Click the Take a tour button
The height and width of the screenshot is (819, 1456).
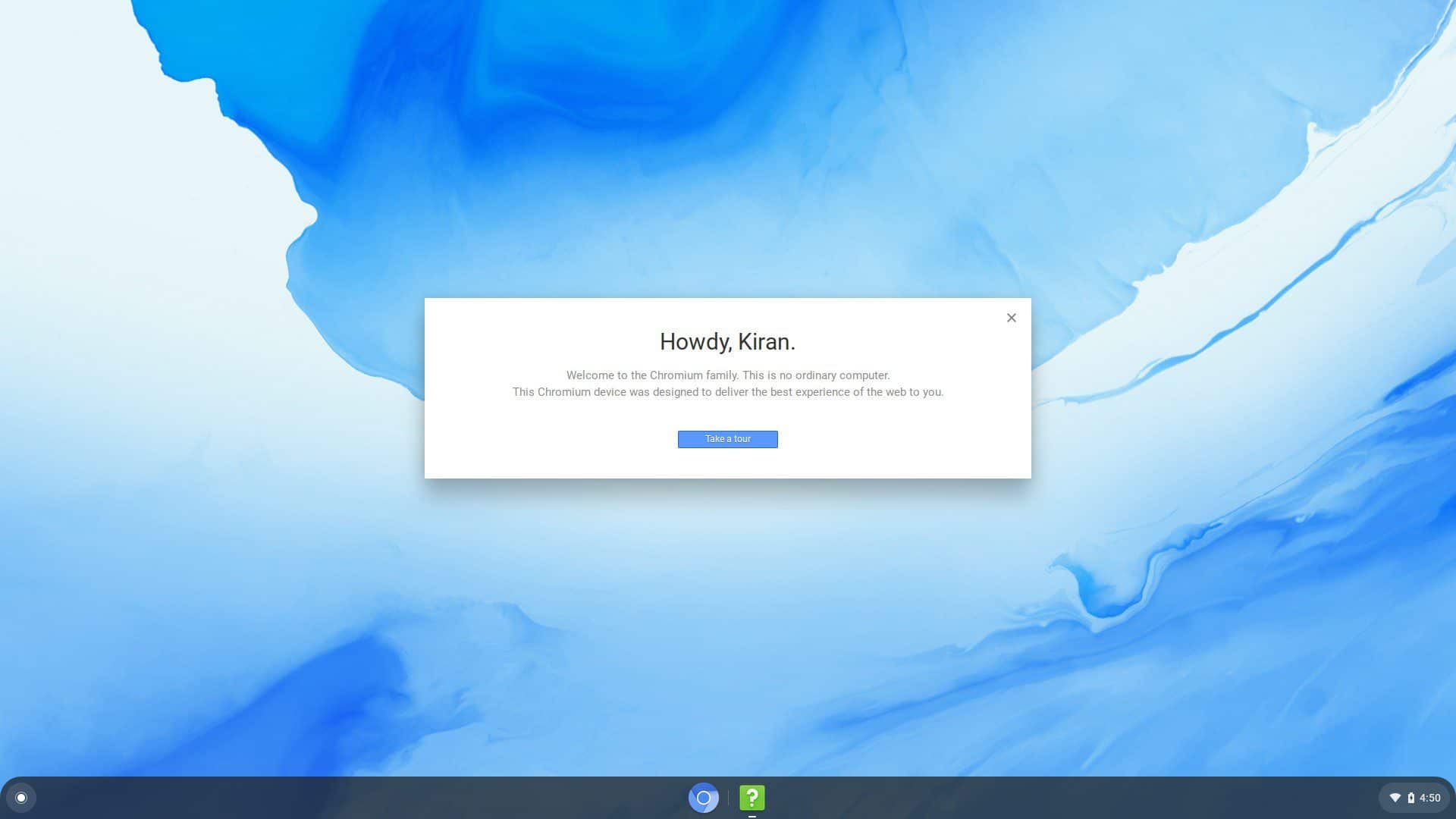(728, 439)
